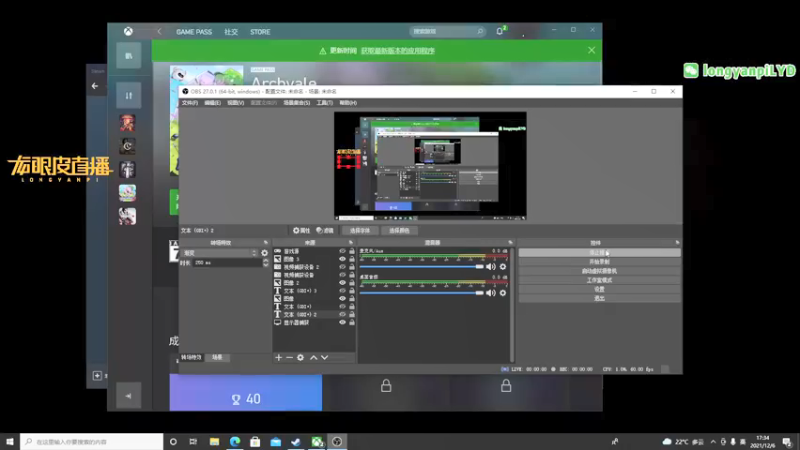Image resolution: width=800 pixels, height=450 pixels.
Task: Open File Explorer from the taskbar
Action: [214, 442]
